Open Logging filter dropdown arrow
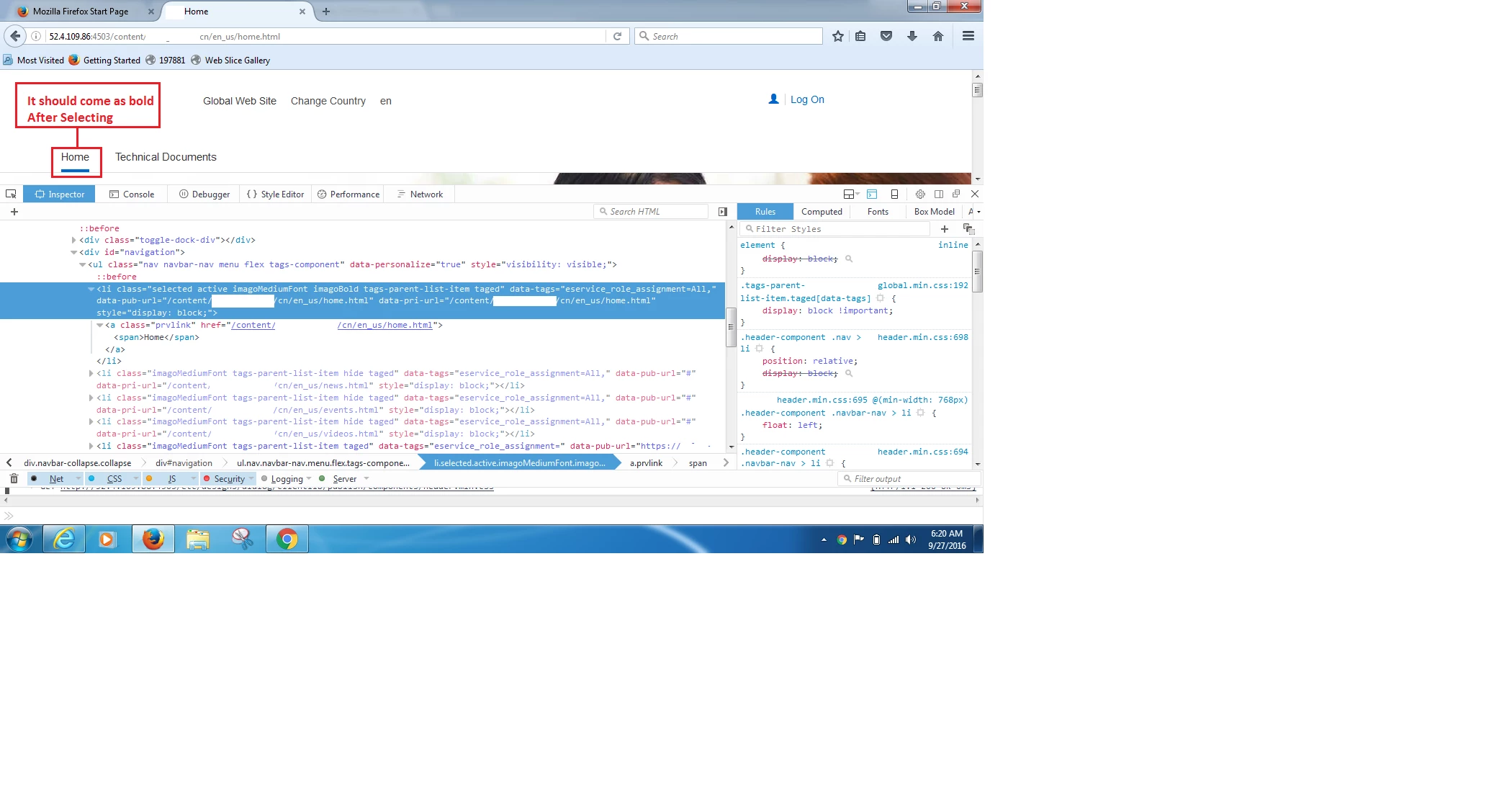Screen dimensions: 1512x788 pos(309,479)
